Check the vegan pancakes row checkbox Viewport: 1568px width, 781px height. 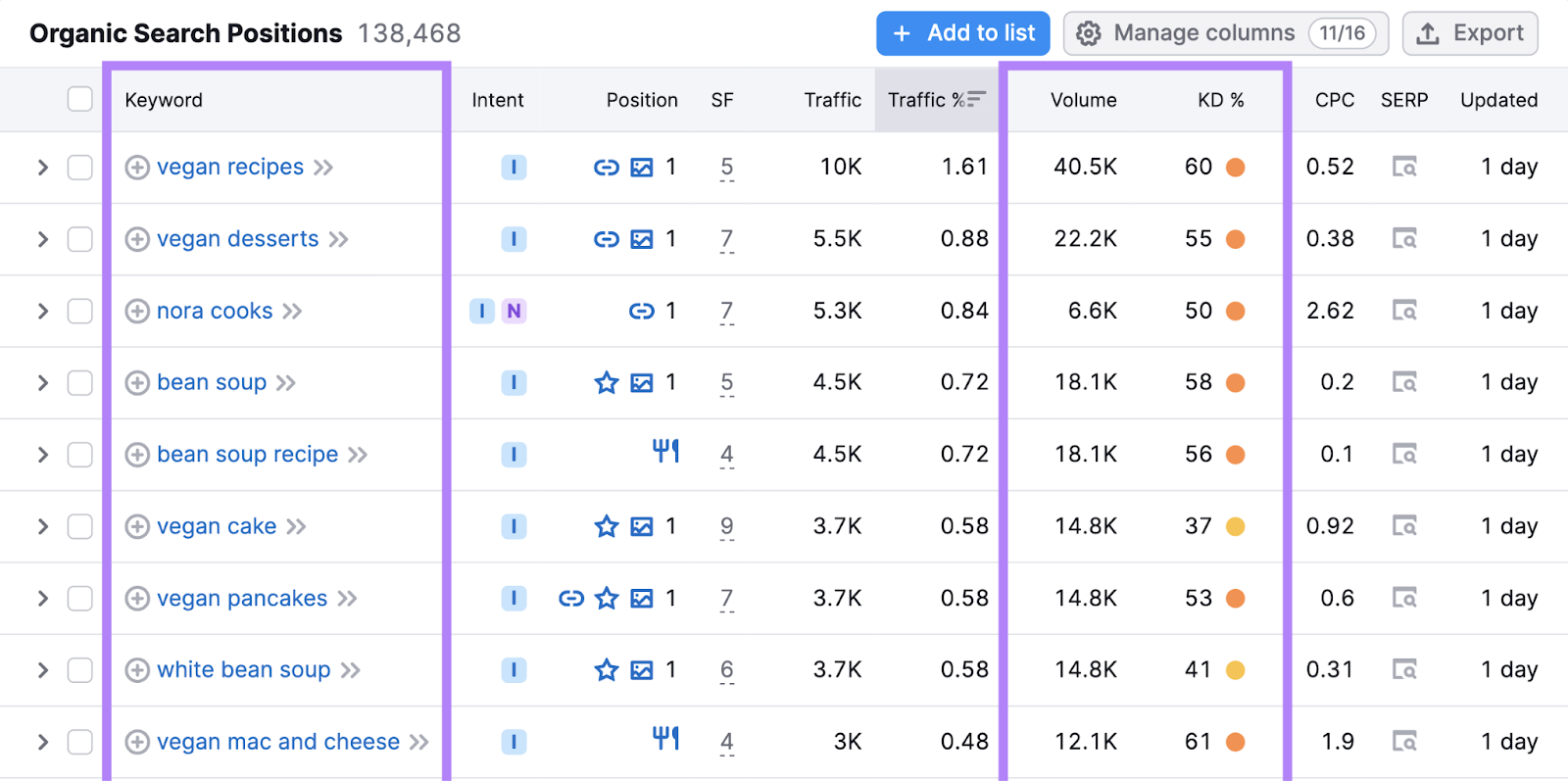coord(80,599)
